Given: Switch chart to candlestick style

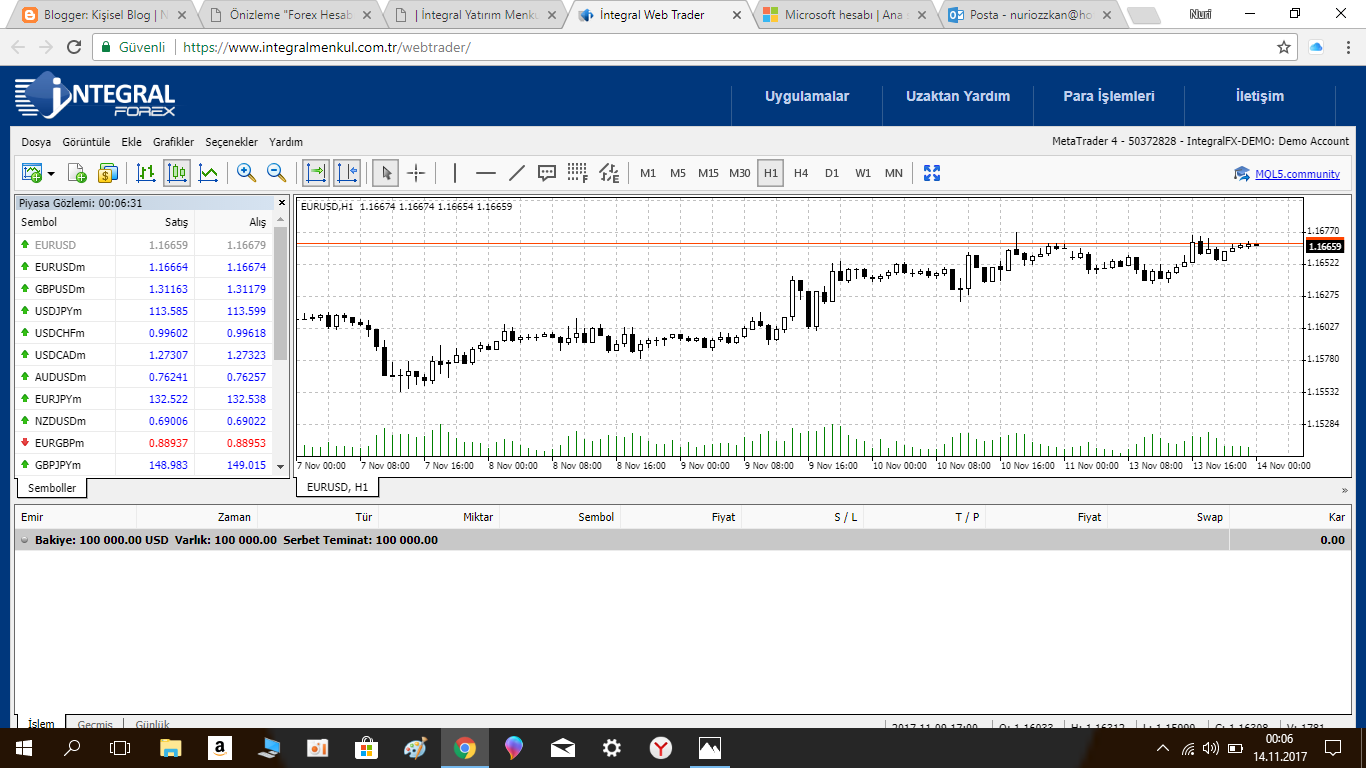Looking at the screenshot, I should tap(177, 173).
